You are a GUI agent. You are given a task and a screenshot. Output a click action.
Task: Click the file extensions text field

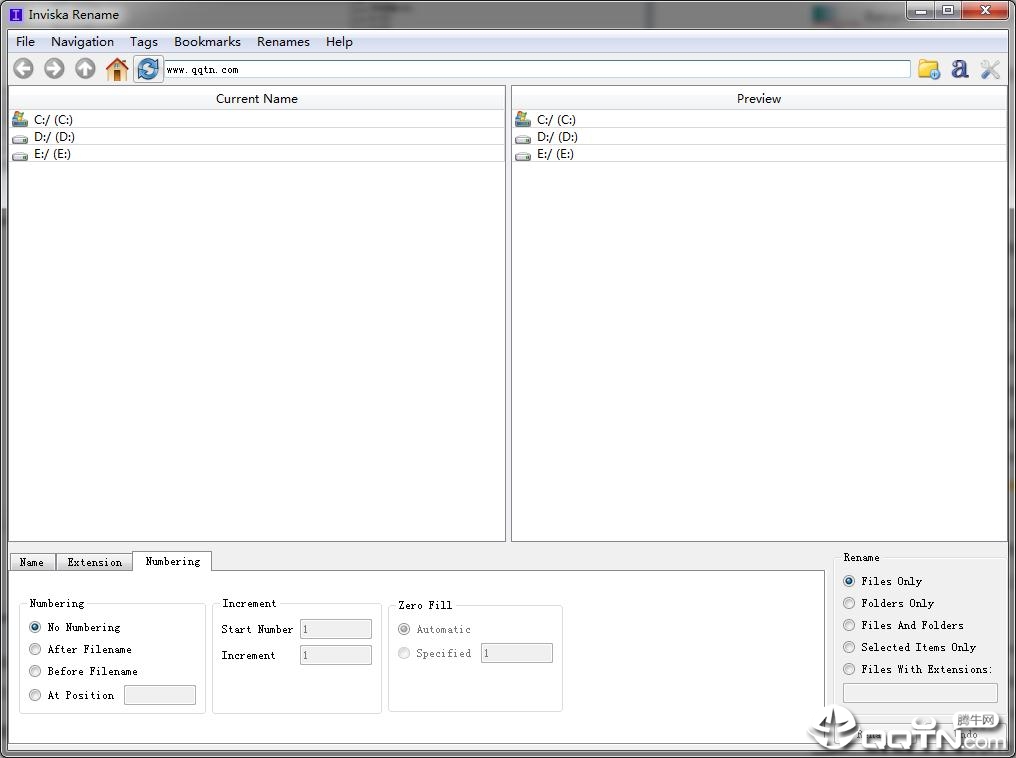(920, 693)
